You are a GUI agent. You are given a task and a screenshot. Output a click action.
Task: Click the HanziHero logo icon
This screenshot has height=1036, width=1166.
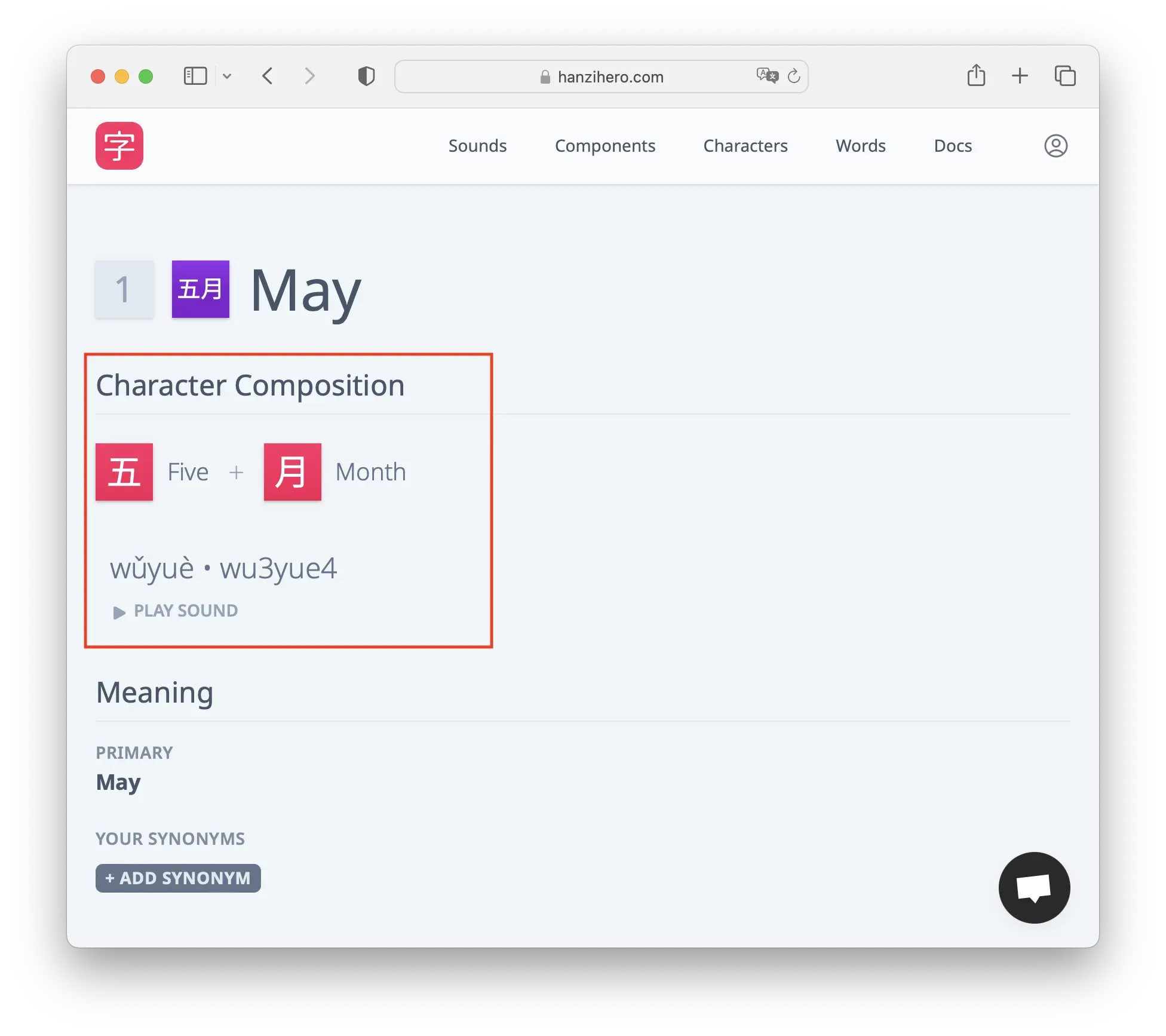pyautogui.click(x=119, y=146)
